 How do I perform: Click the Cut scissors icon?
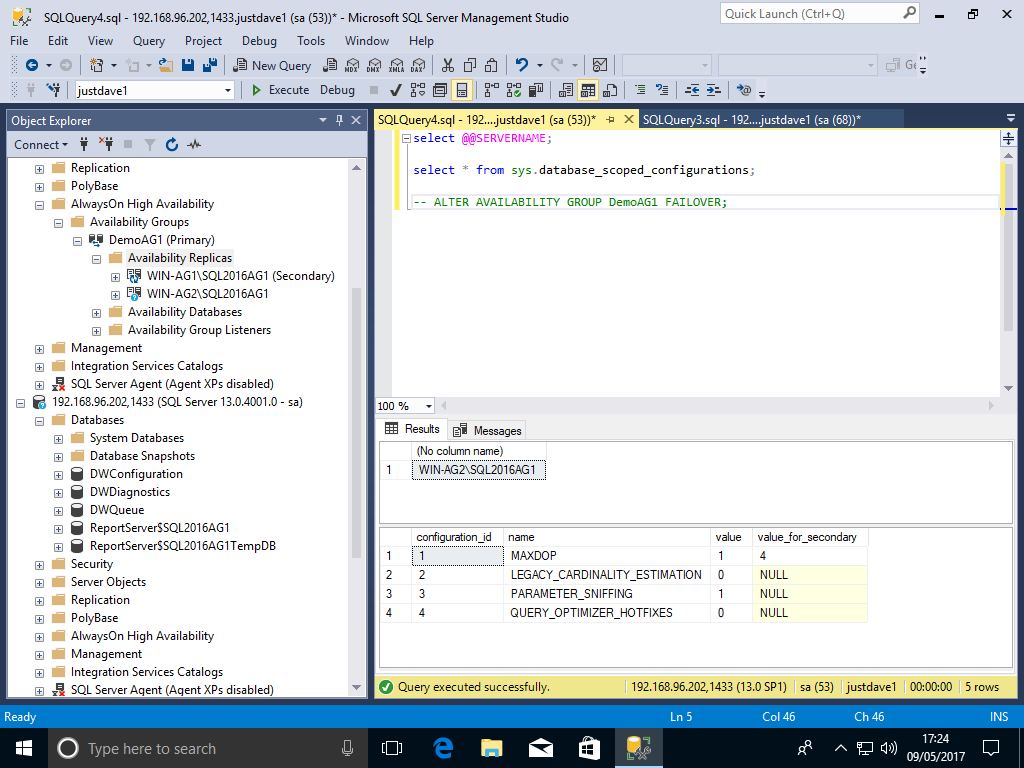(448, 65)
